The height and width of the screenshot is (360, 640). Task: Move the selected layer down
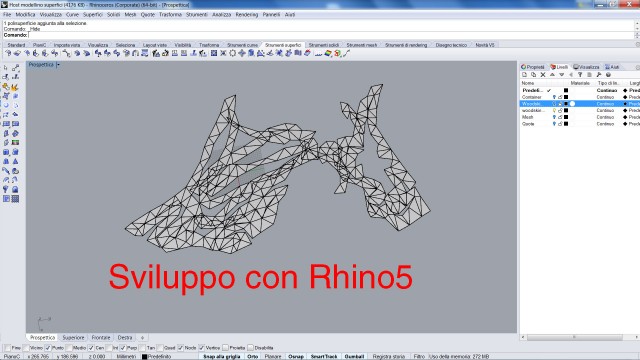(562, 75)
